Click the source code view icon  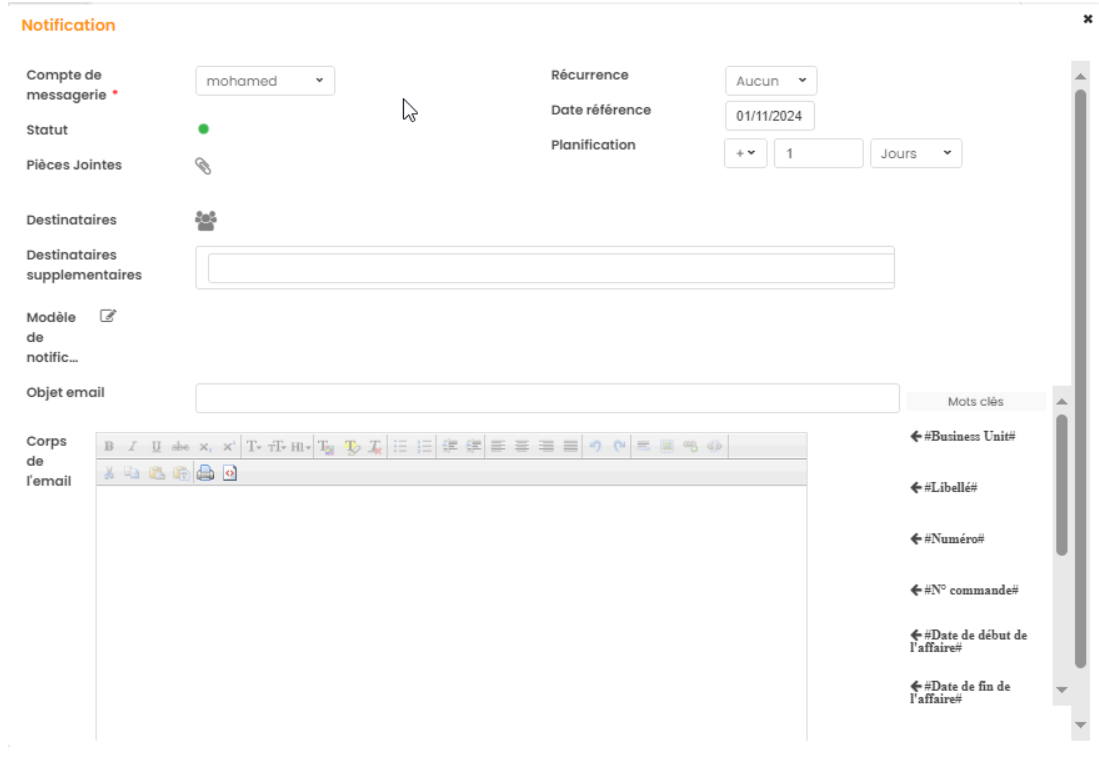pyautogui.click(x=229, y=474)
